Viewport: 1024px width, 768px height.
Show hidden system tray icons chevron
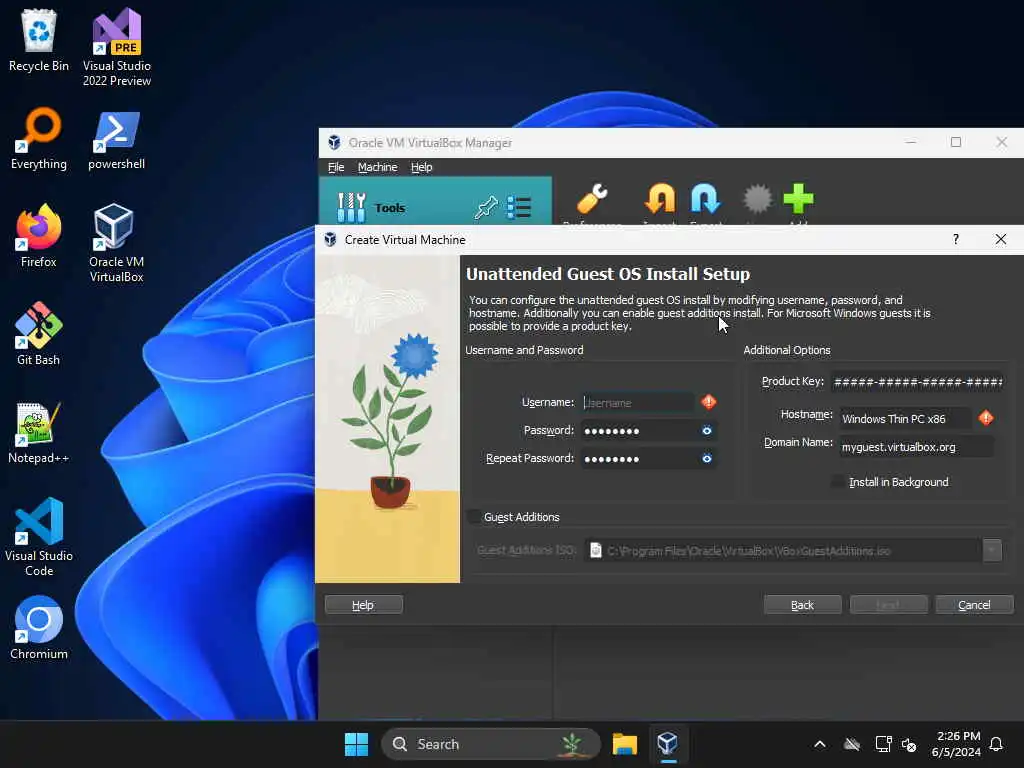pyautogui.click(x=820, y=744)
